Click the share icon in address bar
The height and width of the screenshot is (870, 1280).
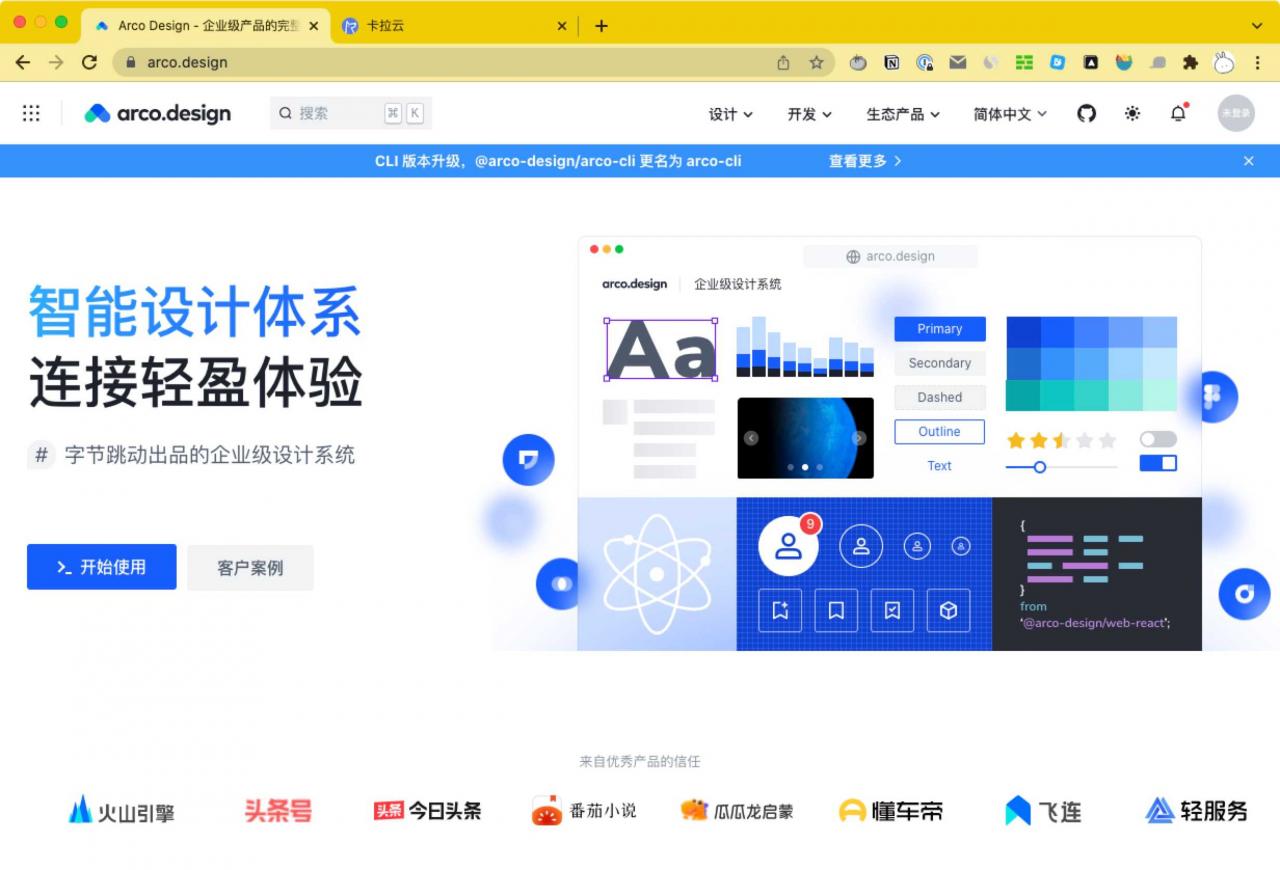pos(783,62)
